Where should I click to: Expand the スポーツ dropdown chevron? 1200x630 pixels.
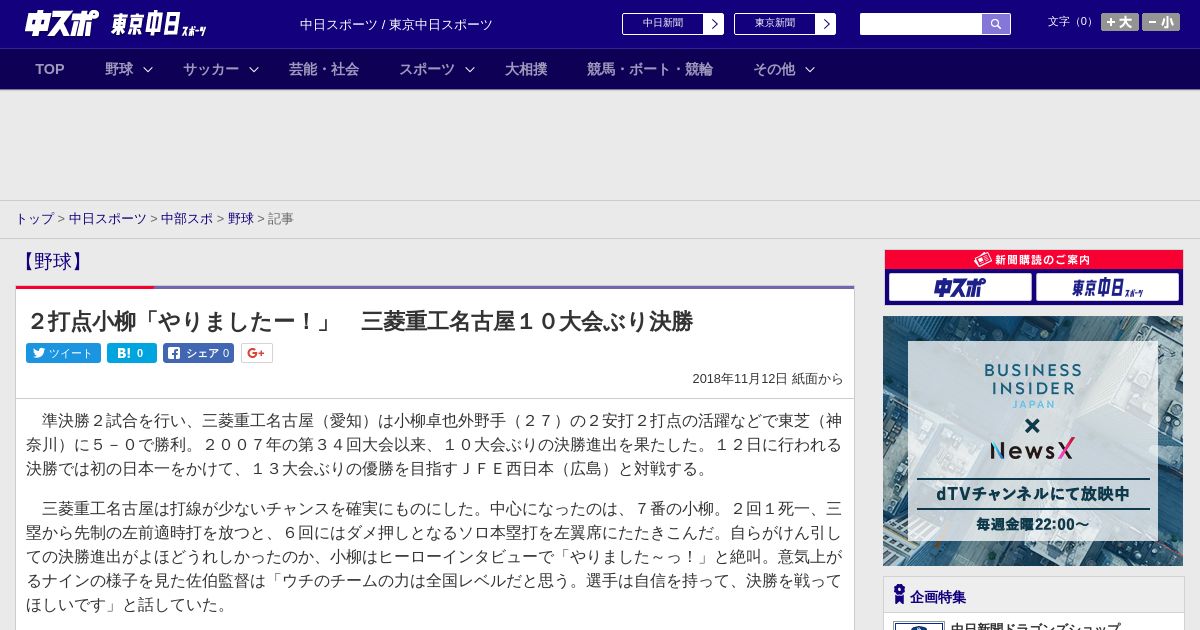click(470, 69)
